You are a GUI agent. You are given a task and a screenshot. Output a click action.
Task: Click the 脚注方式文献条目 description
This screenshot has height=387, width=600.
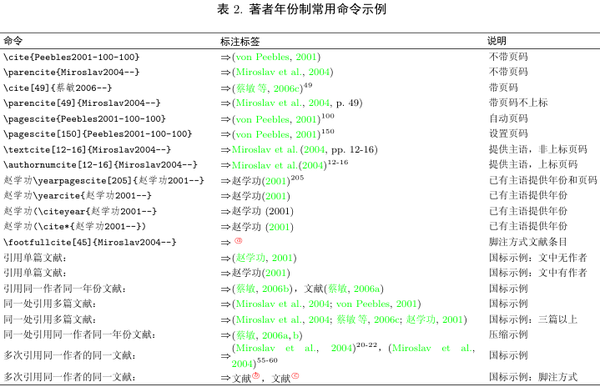coord(528,242)
